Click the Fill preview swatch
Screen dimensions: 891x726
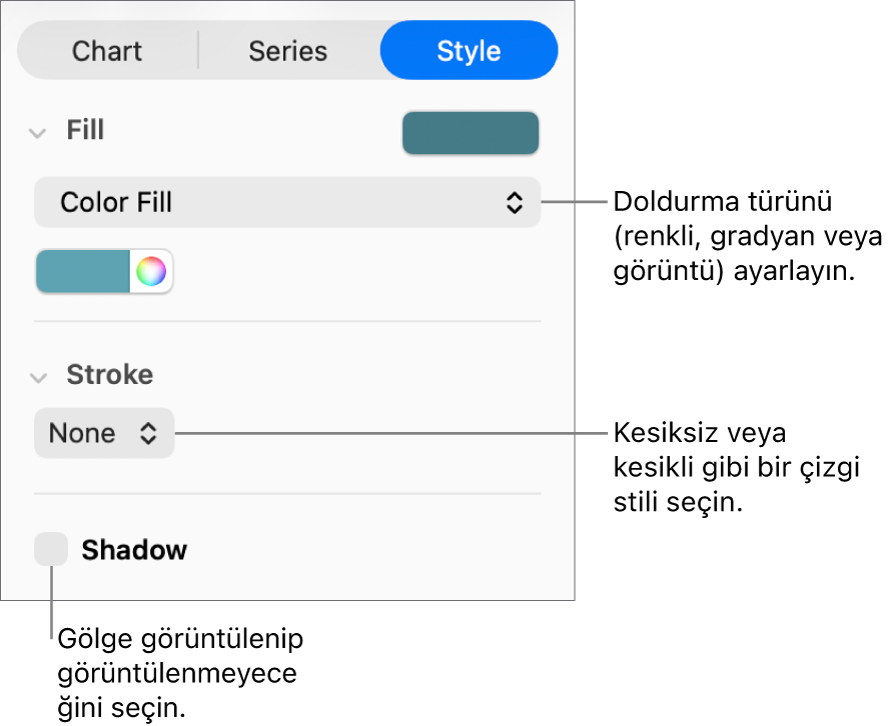point(470,133)
